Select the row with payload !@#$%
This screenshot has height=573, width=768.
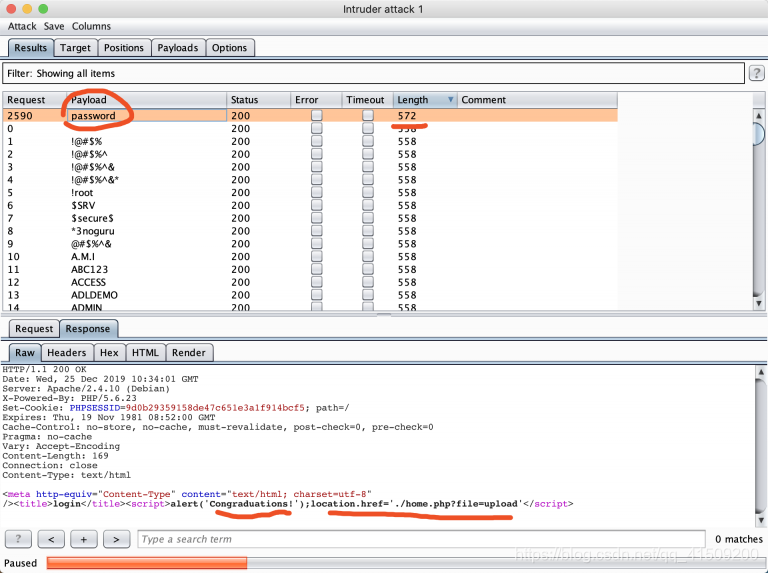[310, 142]
